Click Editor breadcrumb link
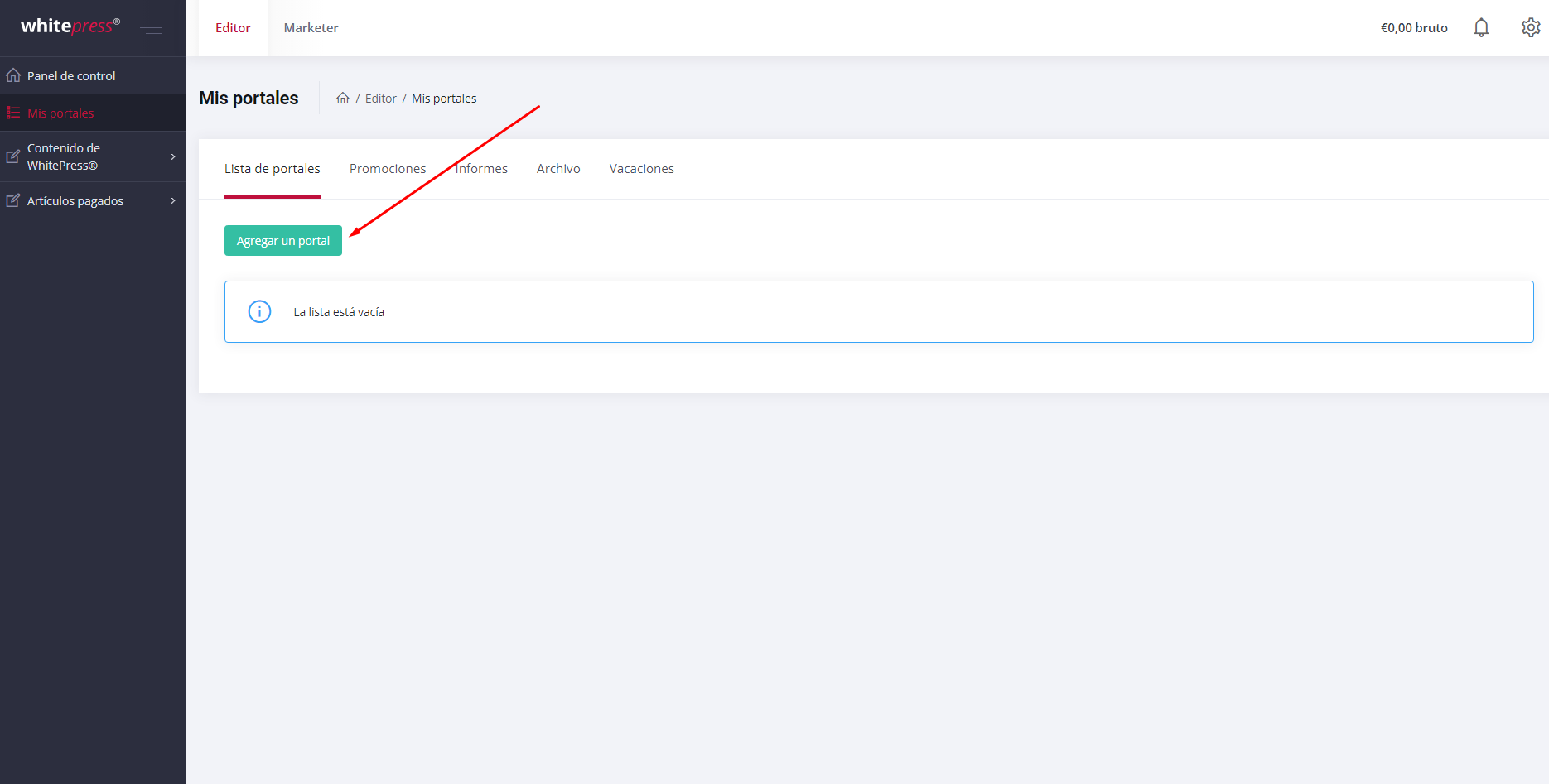 pos(381,99)
